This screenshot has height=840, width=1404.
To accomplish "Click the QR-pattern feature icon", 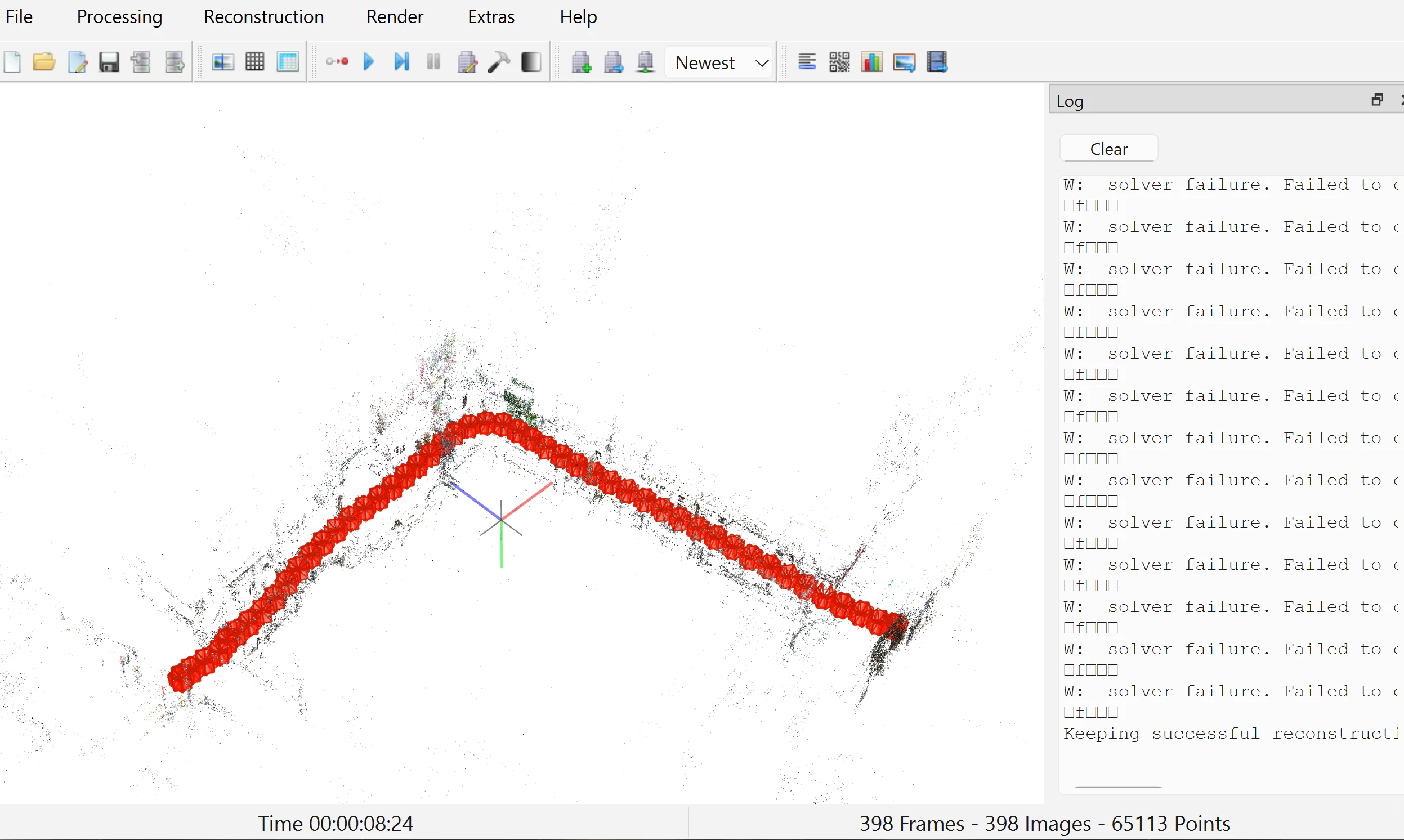I will (x=839, y=62).
